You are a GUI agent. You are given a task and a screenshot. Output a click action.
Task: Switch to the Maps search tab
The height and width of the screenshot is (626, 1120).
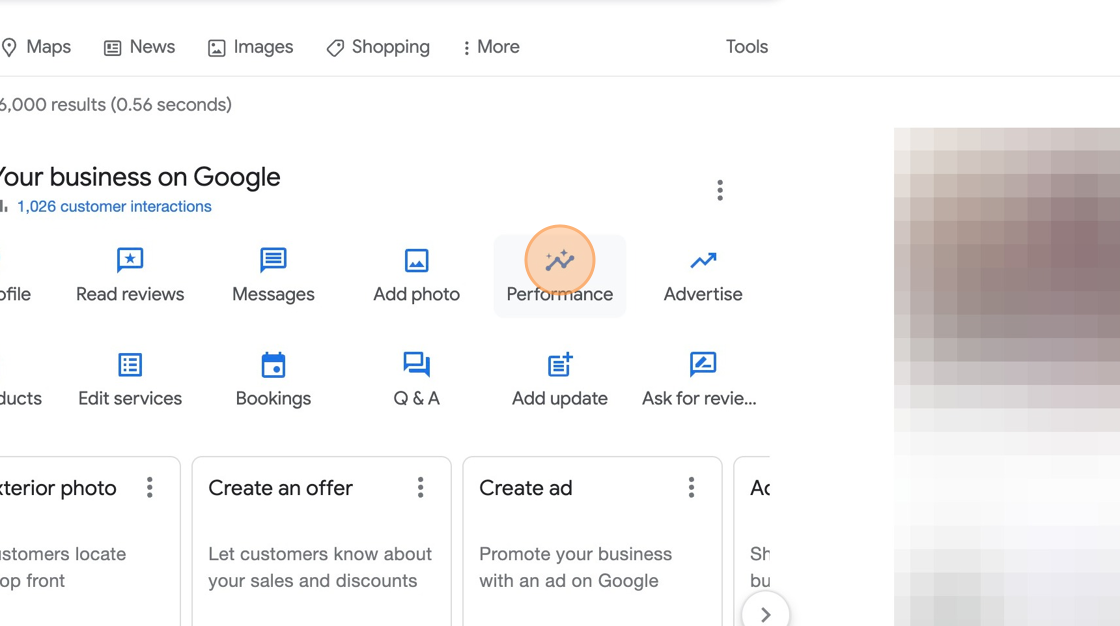36,47
